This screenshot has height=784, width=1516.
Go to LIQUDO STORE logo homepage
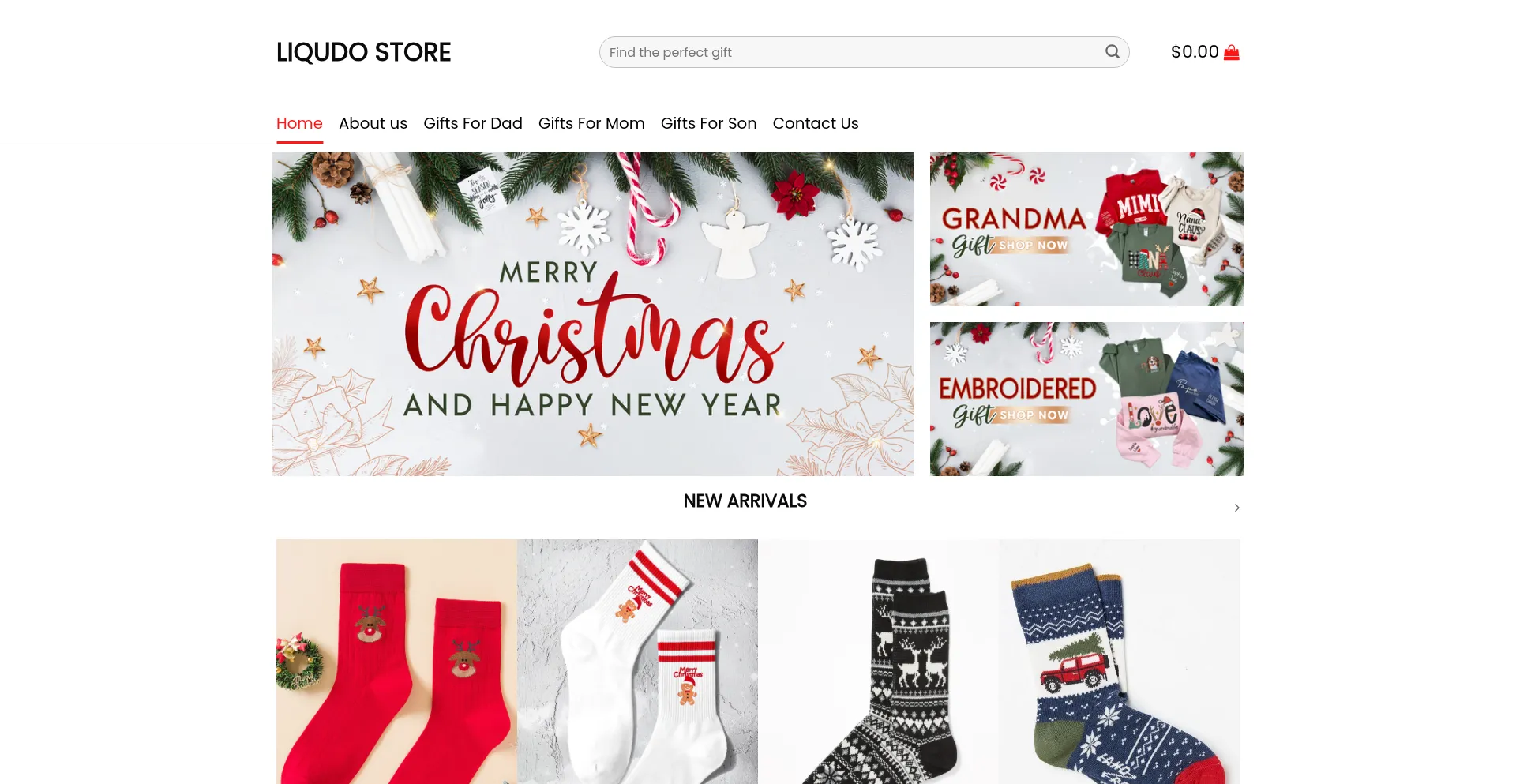click(363, 52)
